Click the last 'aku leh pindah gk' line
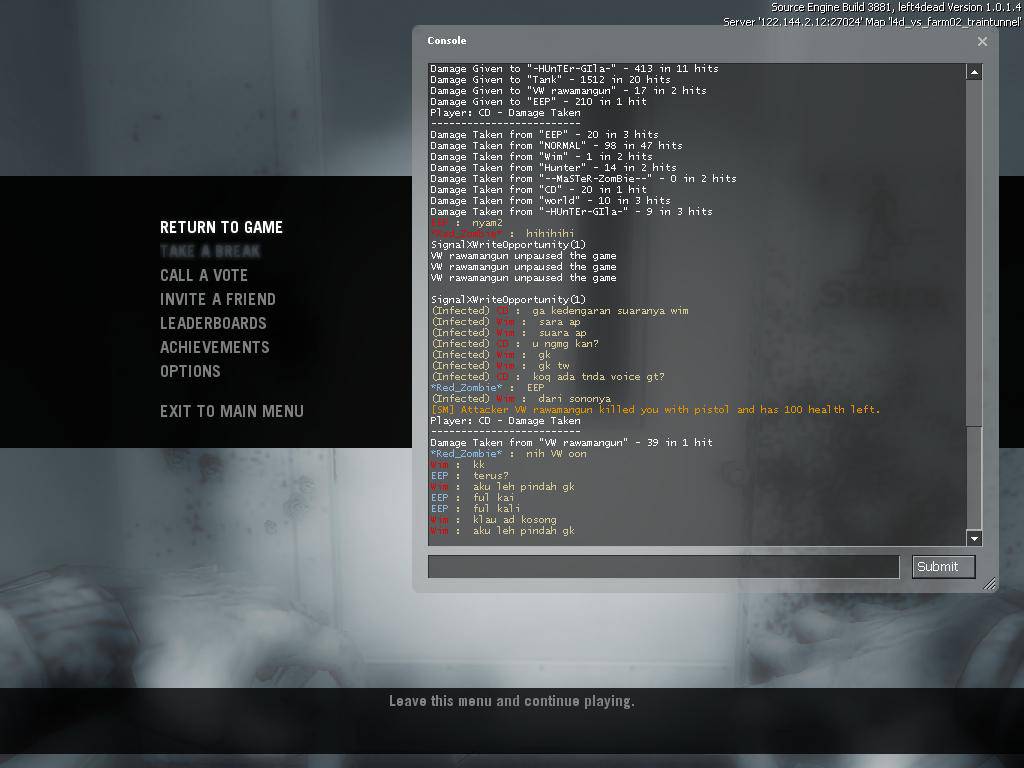The width and height of the screenshot is (1024, 768). click(502, 531)
